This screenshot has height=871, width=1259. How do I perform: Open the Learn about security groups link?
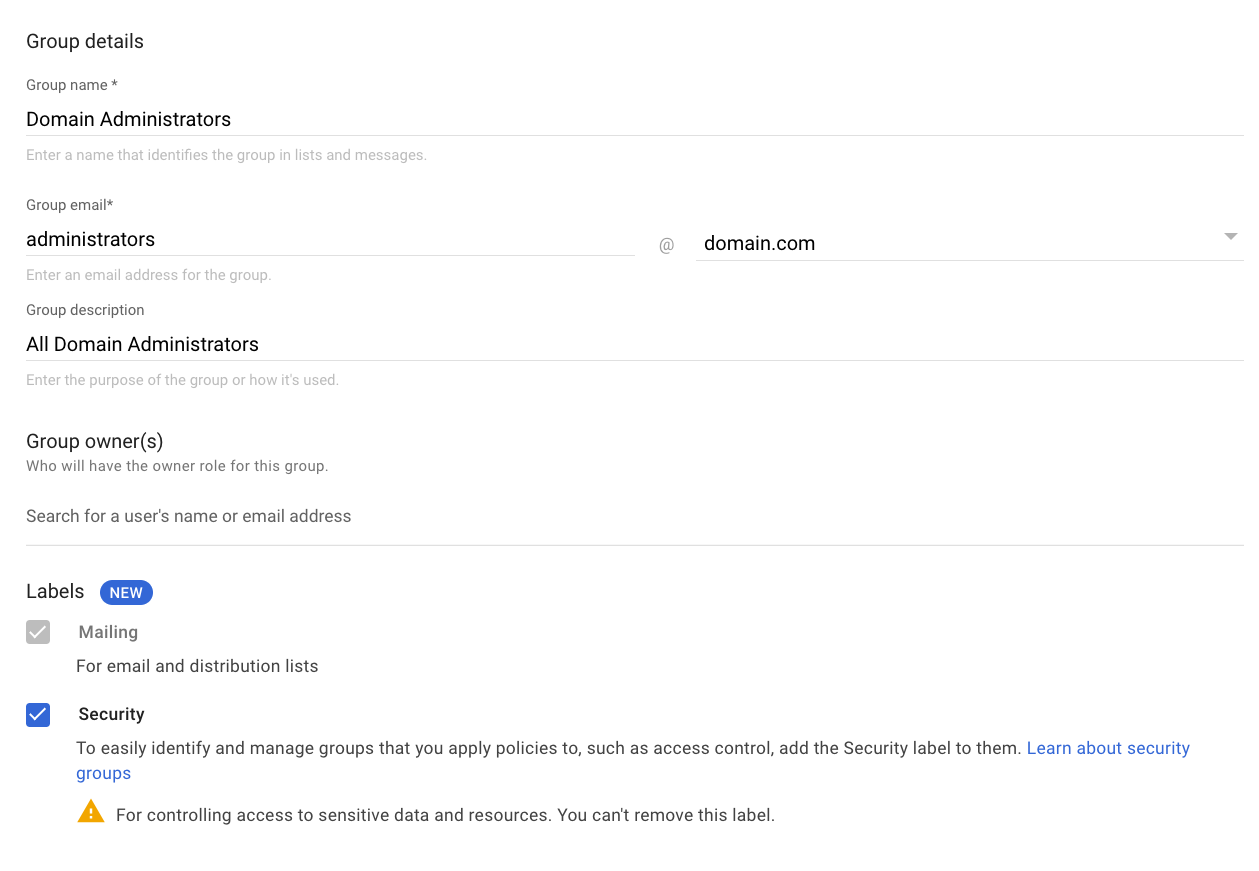tap(1108, 748)
